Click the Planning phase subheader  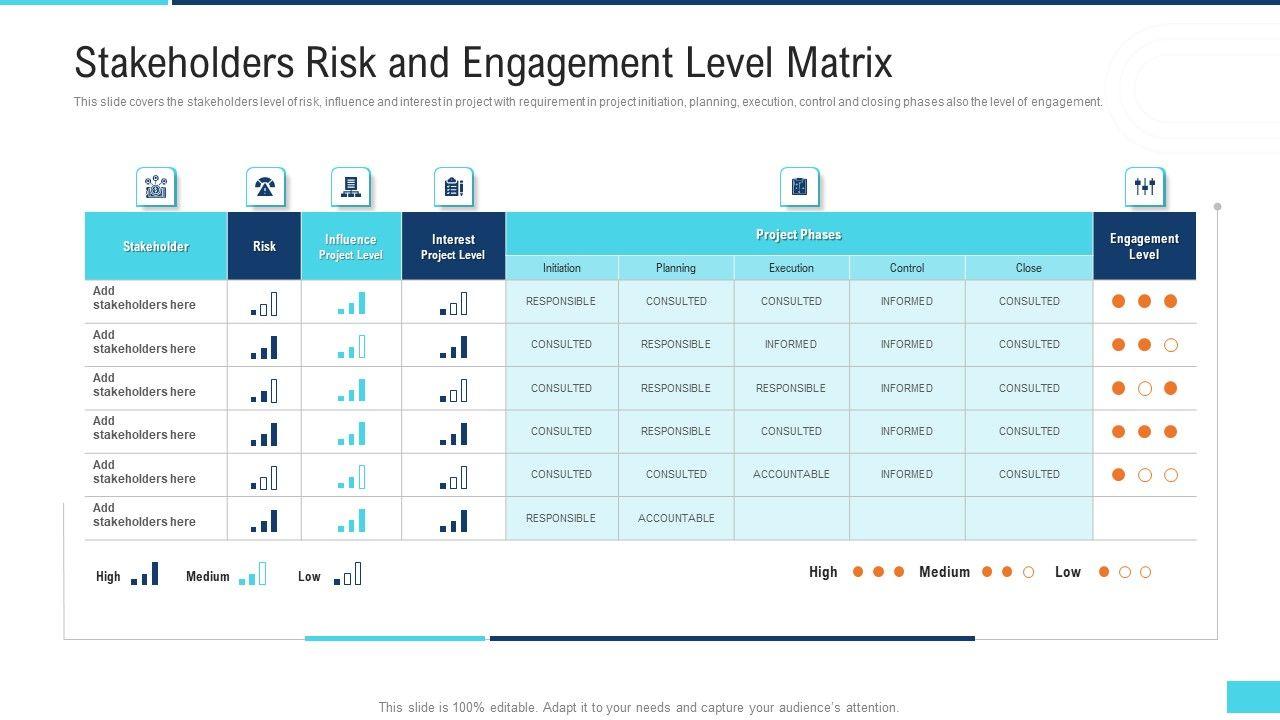tap(676, 268)
